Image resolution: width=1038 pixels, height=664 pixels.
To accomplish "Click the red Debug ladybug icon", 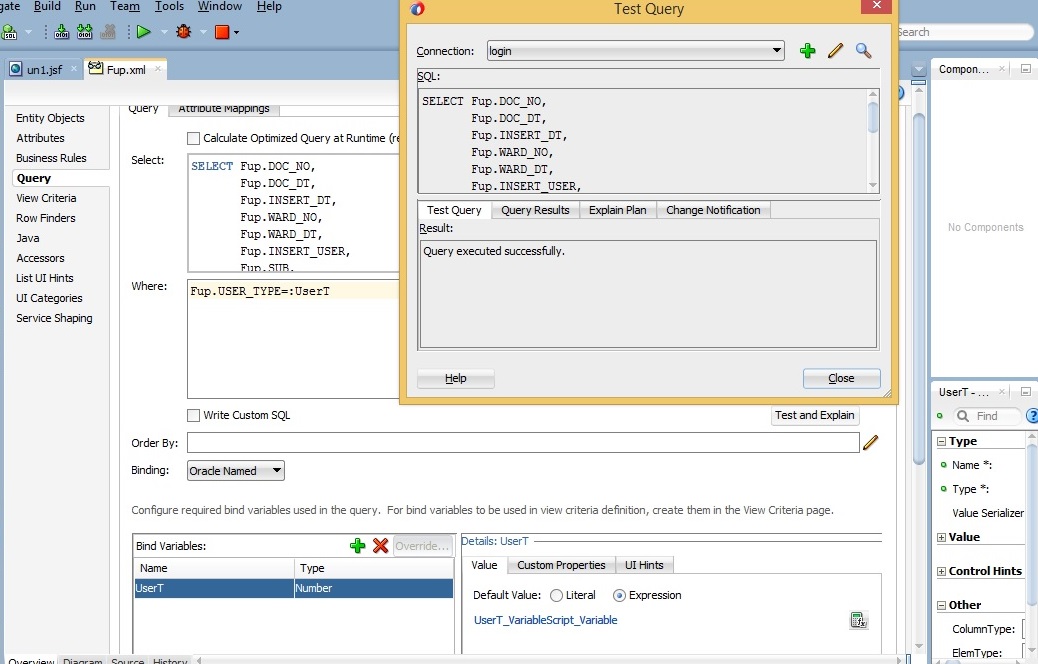I will coord(183,32).
